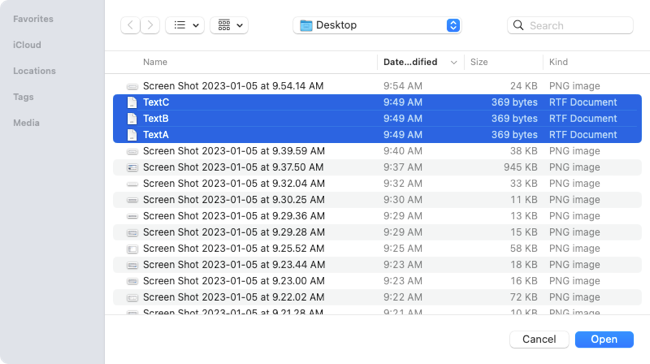Viewport: 650px width, 364px height.
Task: Open the grouping options dropdown
Action: click(x=229, y=25)
